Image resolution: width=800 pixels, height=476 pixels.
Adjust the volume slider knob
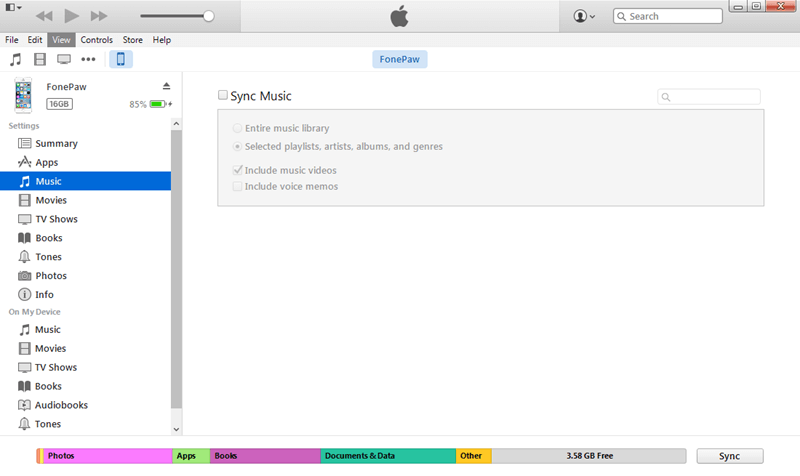(208, 16)
